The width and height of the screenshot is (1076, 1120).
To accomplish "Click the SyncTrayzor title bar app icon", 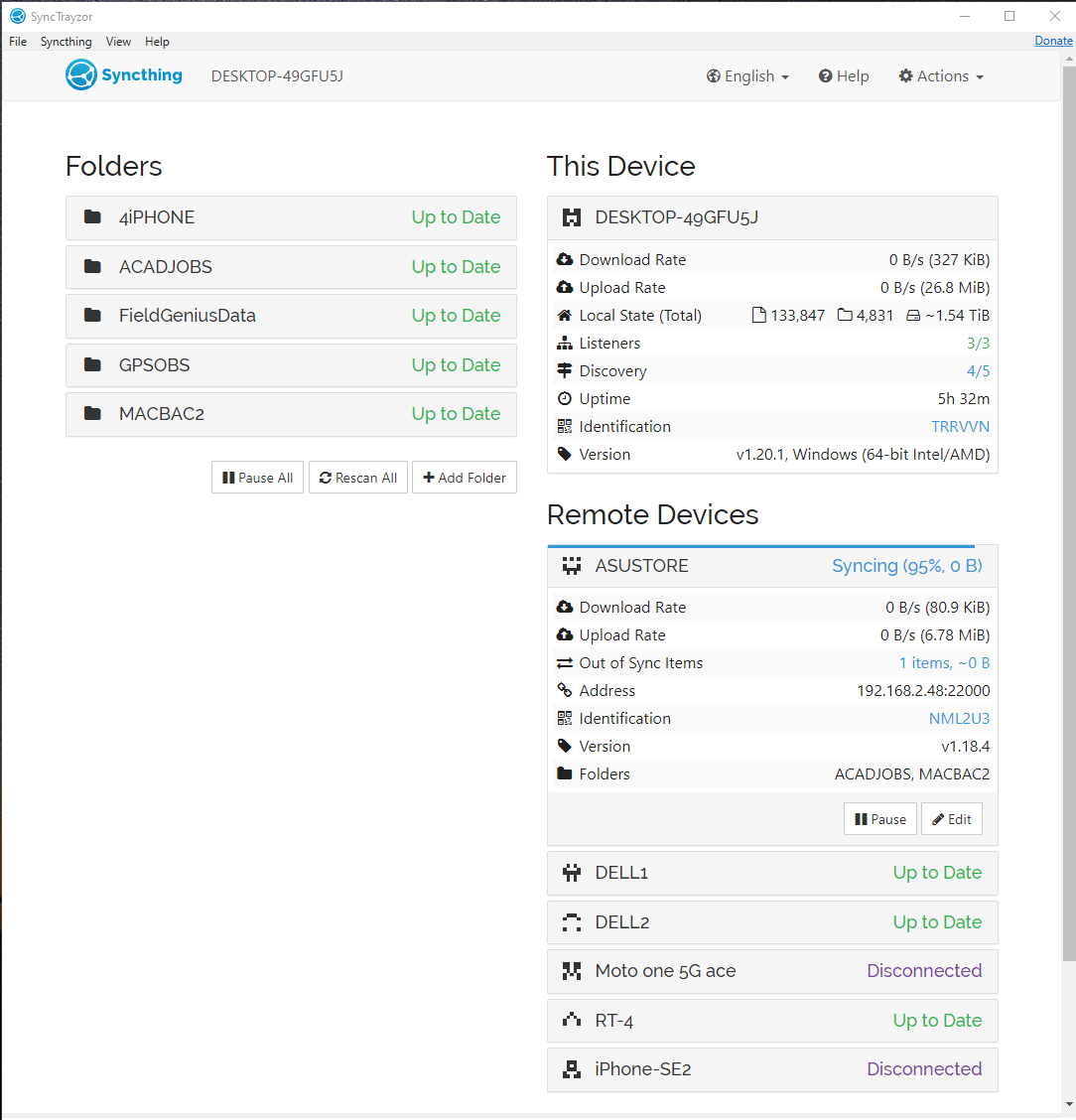I will point(17,16).
